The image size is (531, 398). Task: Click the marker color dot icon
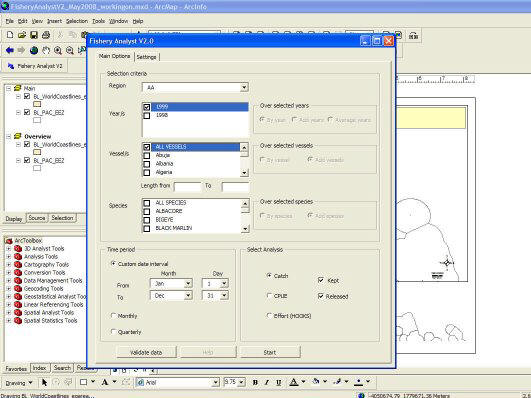click(358, 382)
